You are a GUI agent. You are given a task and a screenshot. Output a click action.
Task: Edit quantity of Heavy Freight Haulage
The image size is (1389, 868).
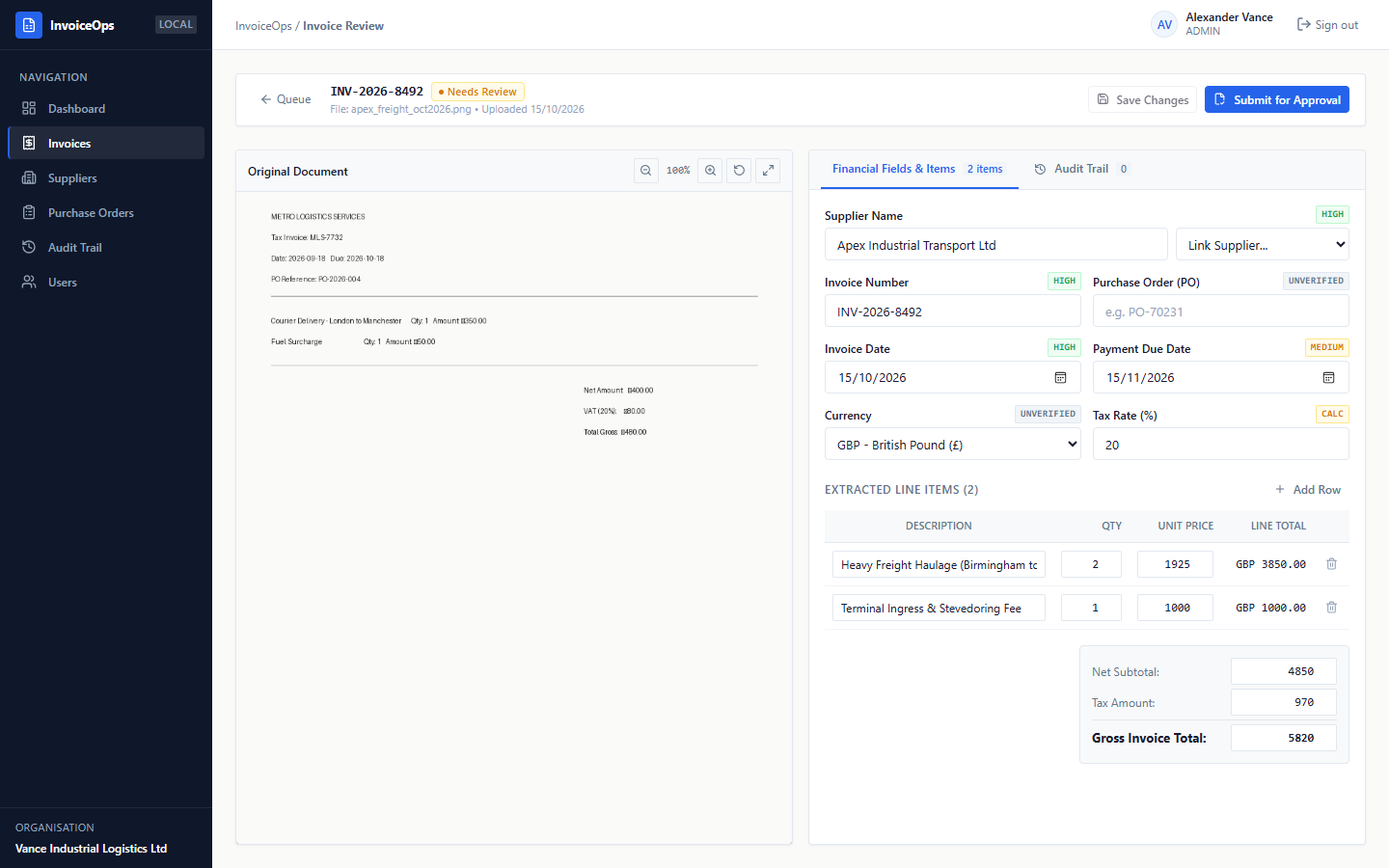click(1091, 564)
